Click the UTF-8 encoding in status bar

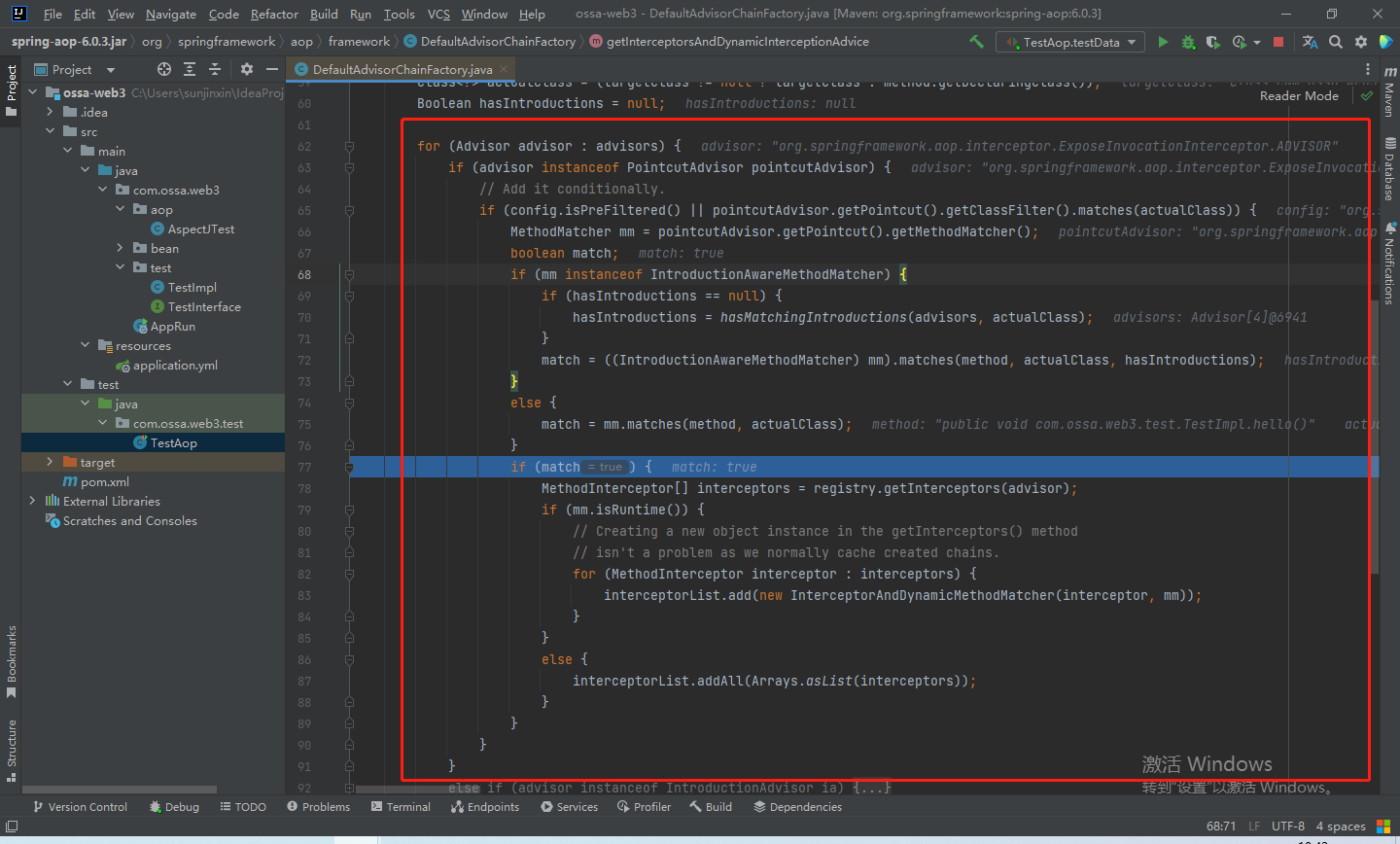tap(1288, 826)
